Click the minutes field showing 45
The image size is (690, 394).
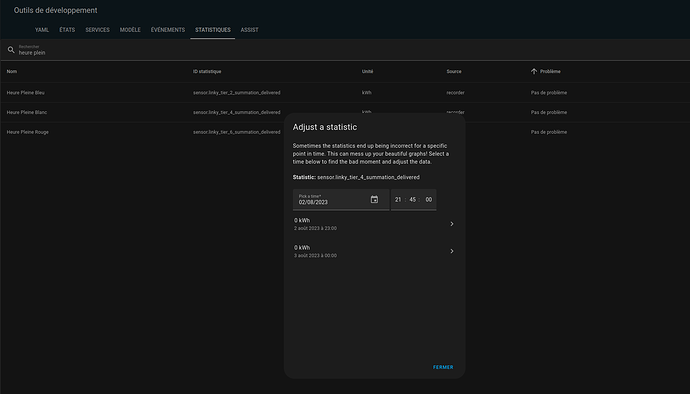412,199
